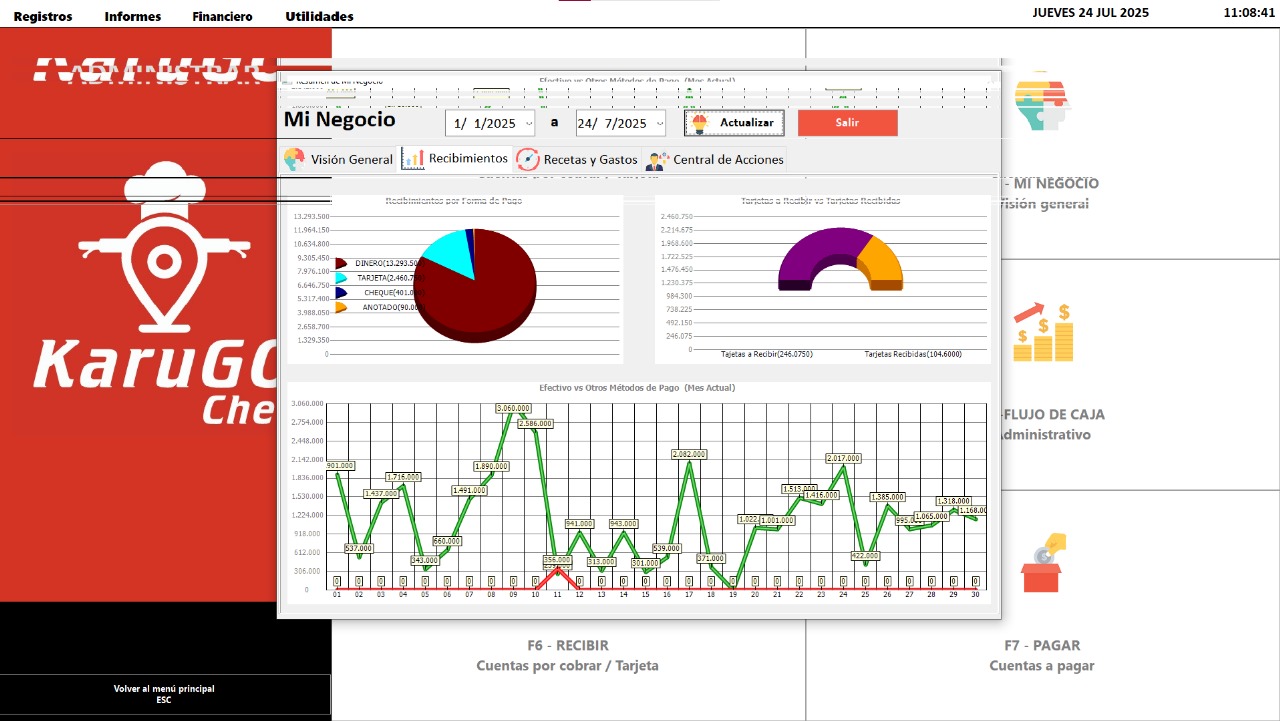Click the lightbulb icon on Actualizar
The height and width of the screenshot is (721, 1280).
[700, 123]
